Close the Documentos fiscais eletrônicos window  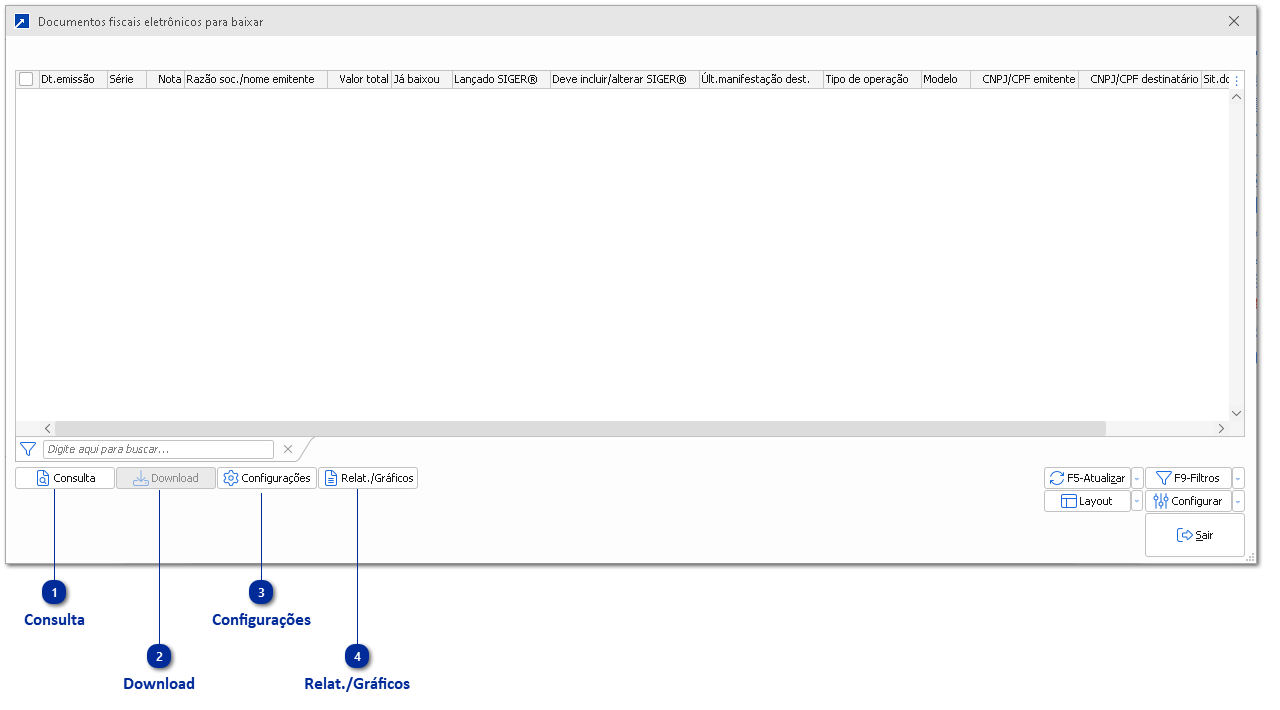1234,21
